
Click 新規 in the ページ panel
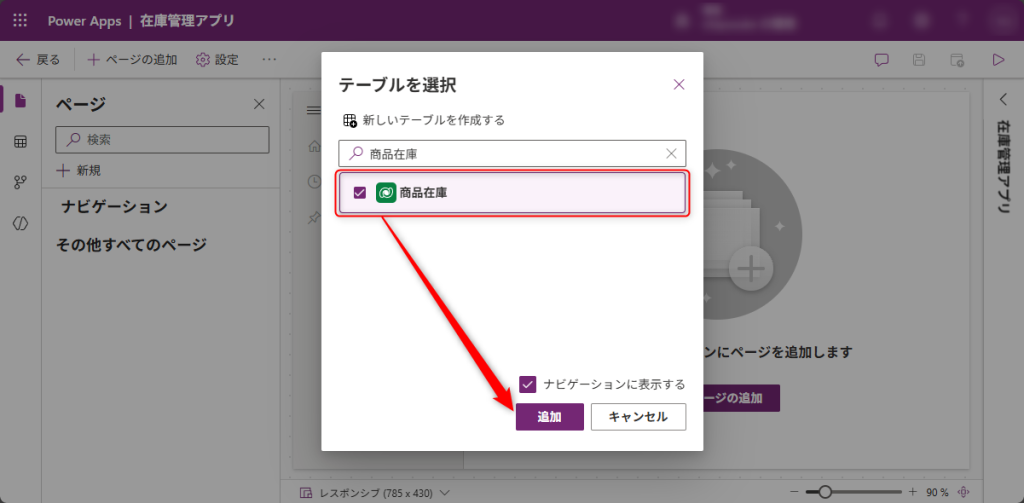tap(79, 170)
